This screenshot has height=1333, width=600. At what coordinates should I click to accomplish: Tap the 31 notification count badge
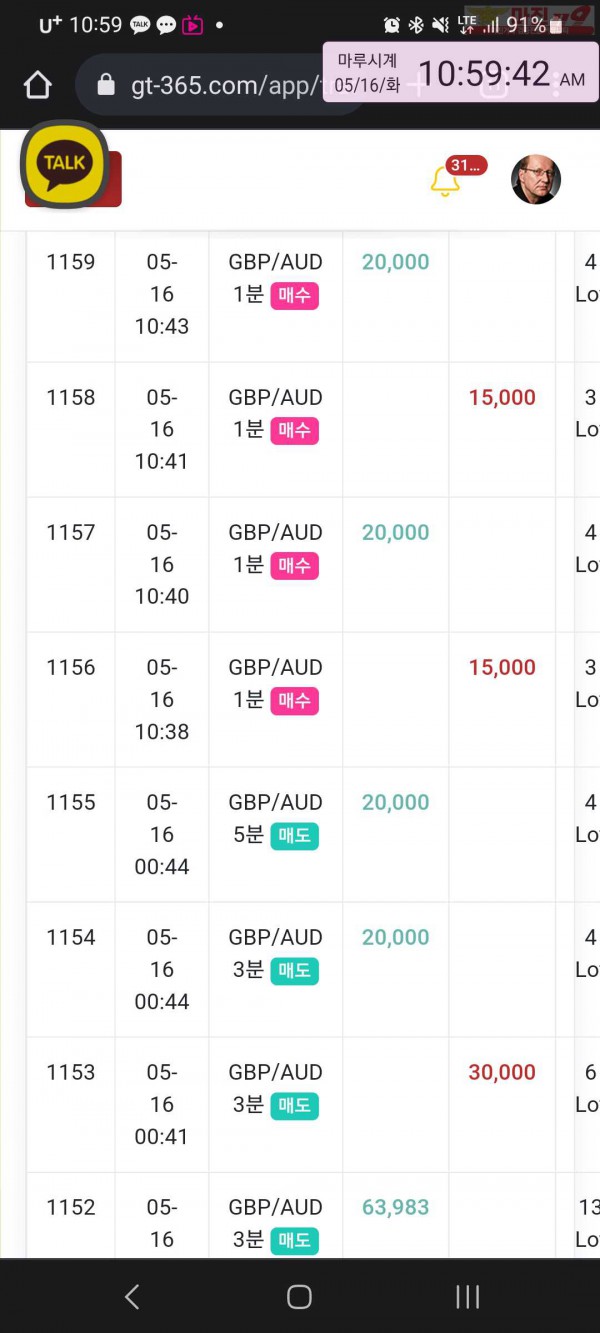[x=467, y=166]
